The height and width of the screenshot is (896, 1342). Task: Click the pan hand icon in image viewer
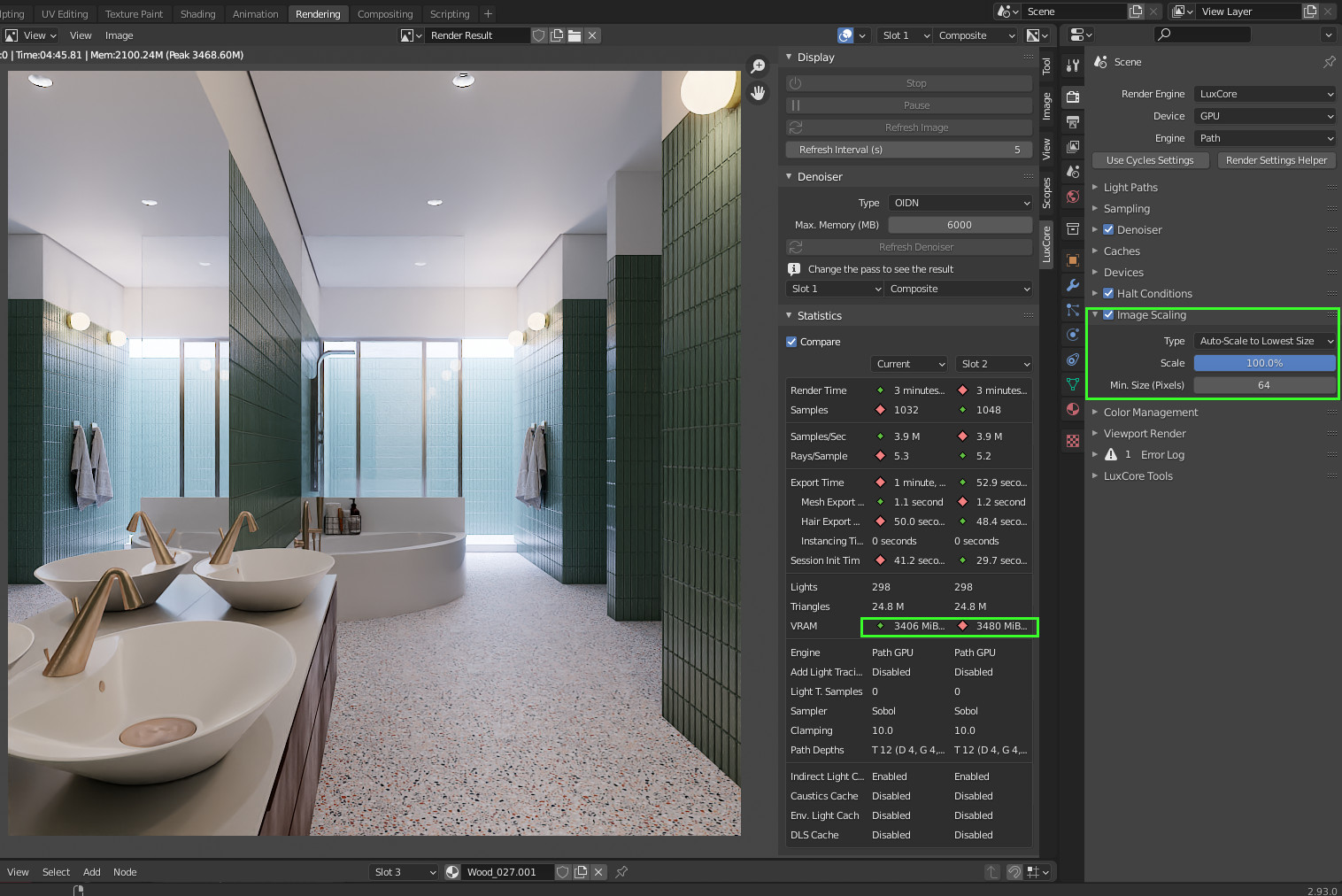click(x=758, y=93)
